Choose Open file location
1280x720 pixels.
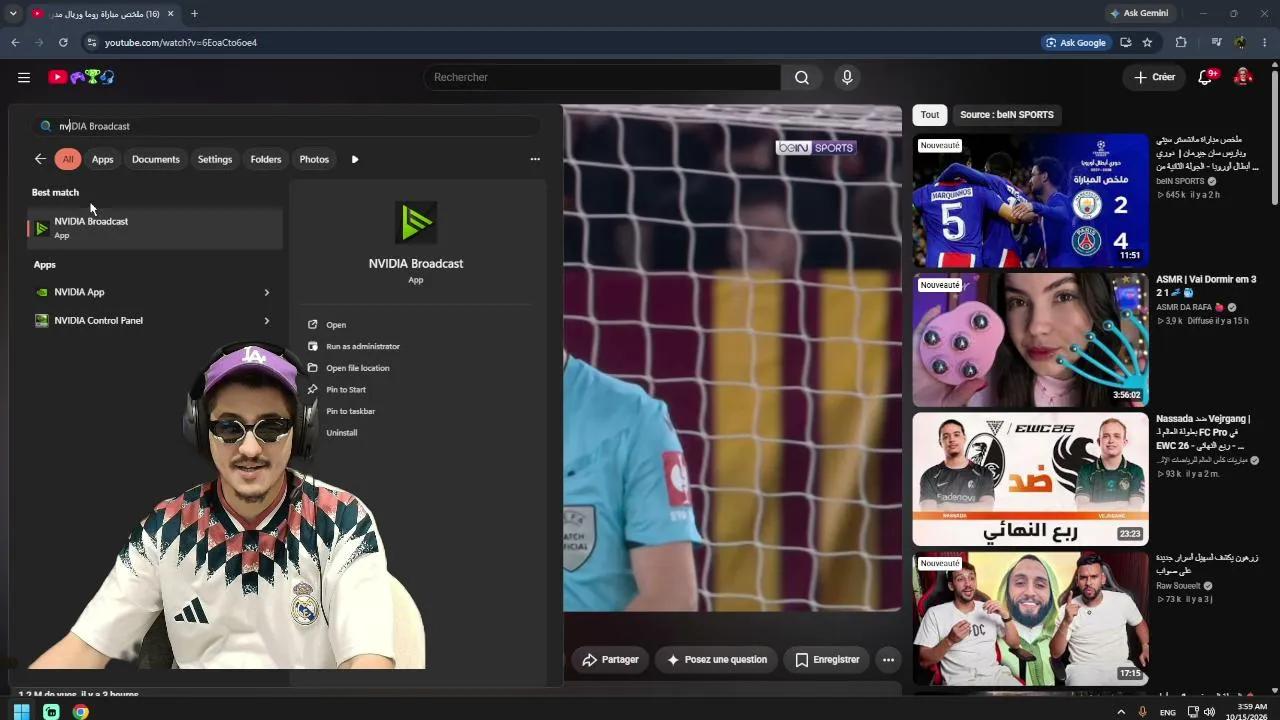coord(357,368)
